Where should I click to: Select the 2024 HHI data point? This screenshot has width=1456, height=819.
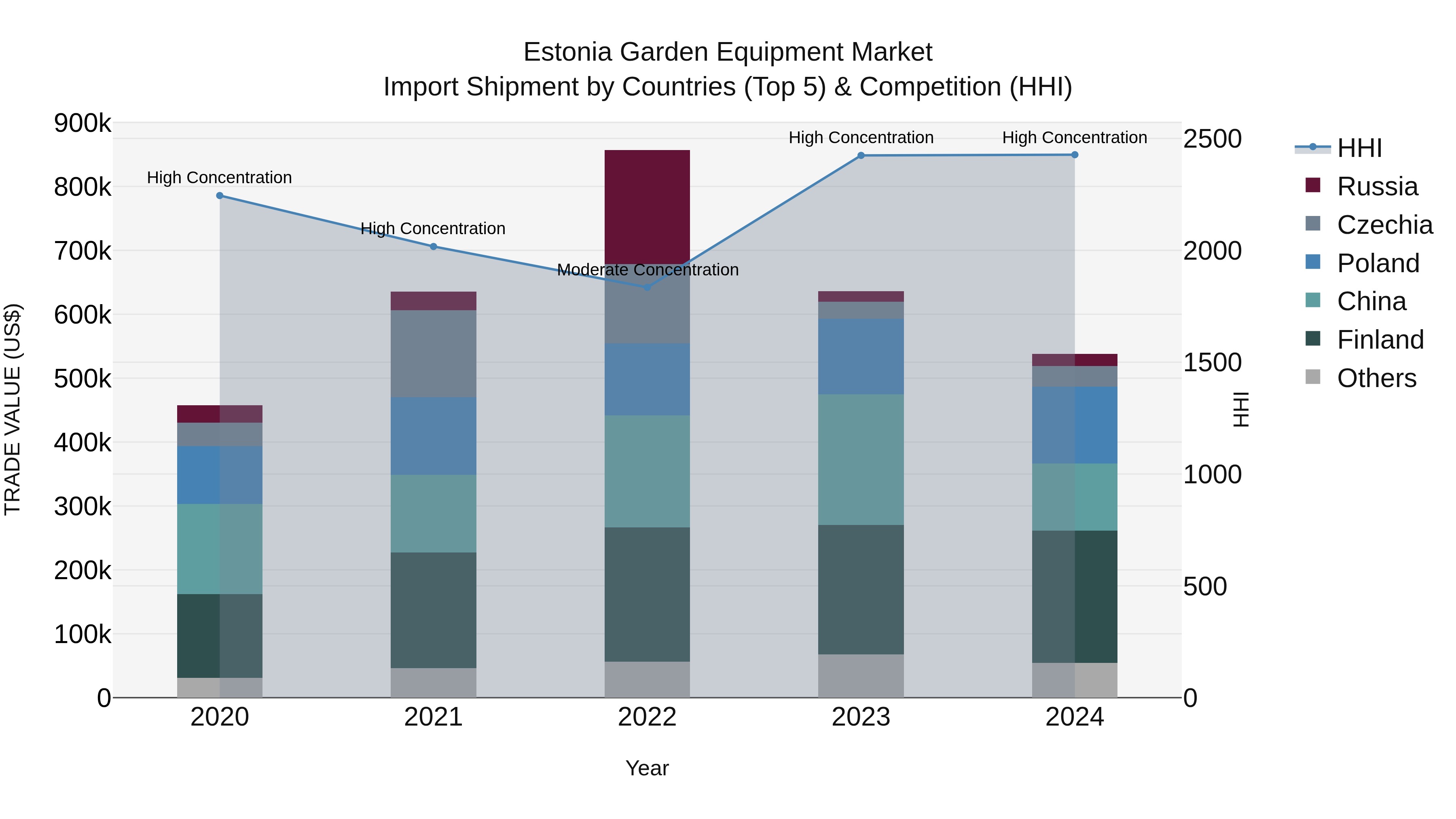tap(1075, 155)
